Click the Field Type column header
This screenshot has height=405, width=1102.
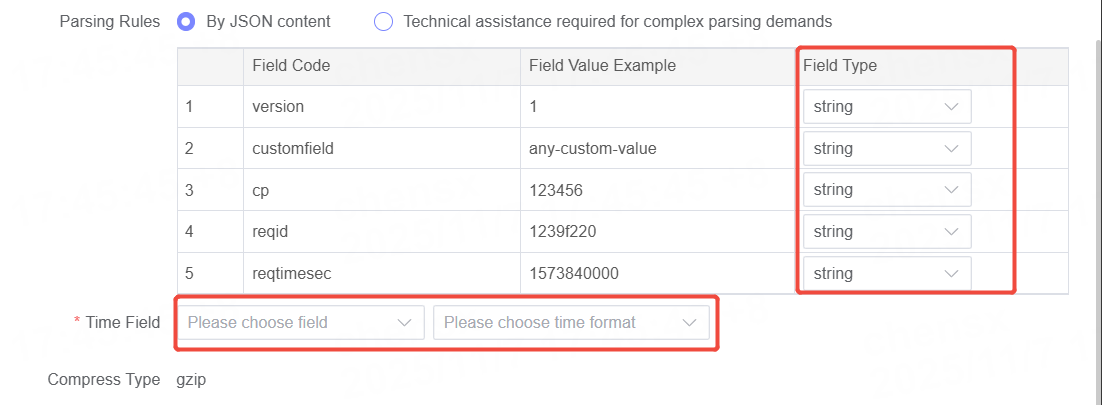click(x=840, y=65)
